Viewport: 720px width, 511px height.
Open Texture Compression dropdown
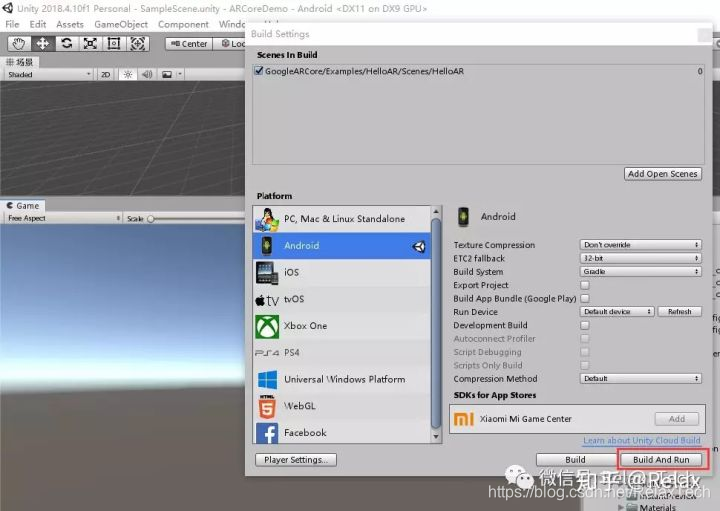tap(640, 245)
